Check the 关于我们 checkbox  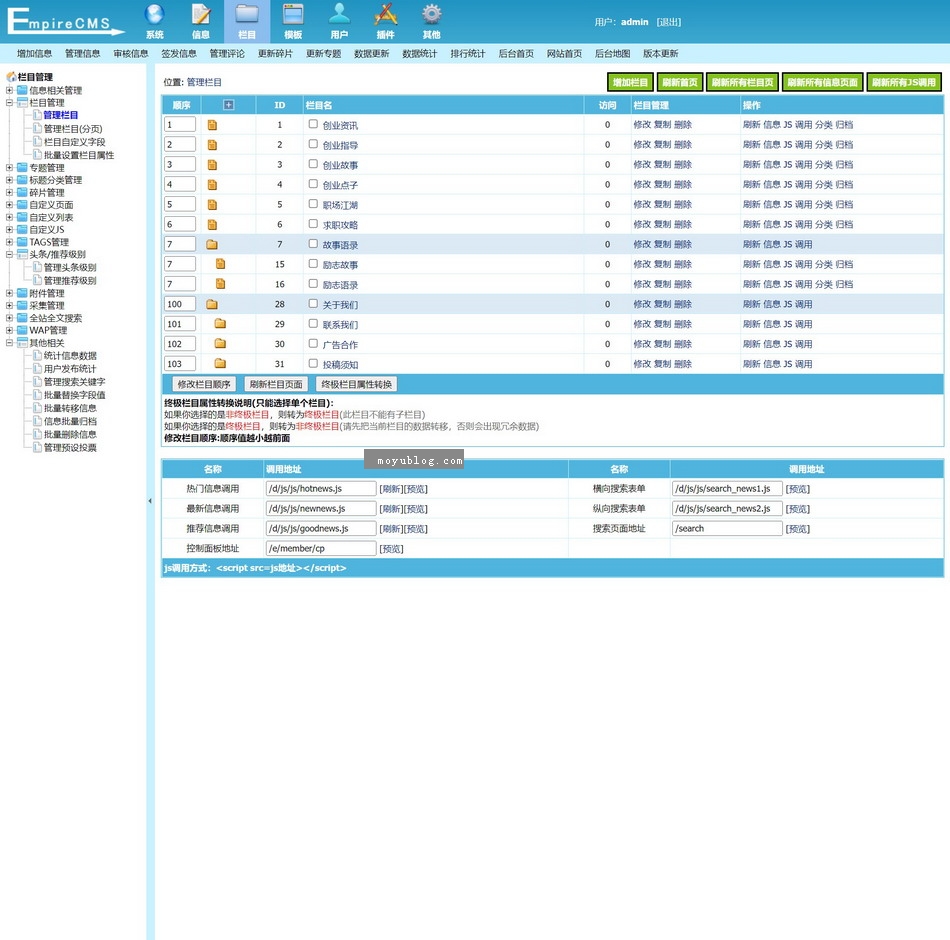[313, 304]
